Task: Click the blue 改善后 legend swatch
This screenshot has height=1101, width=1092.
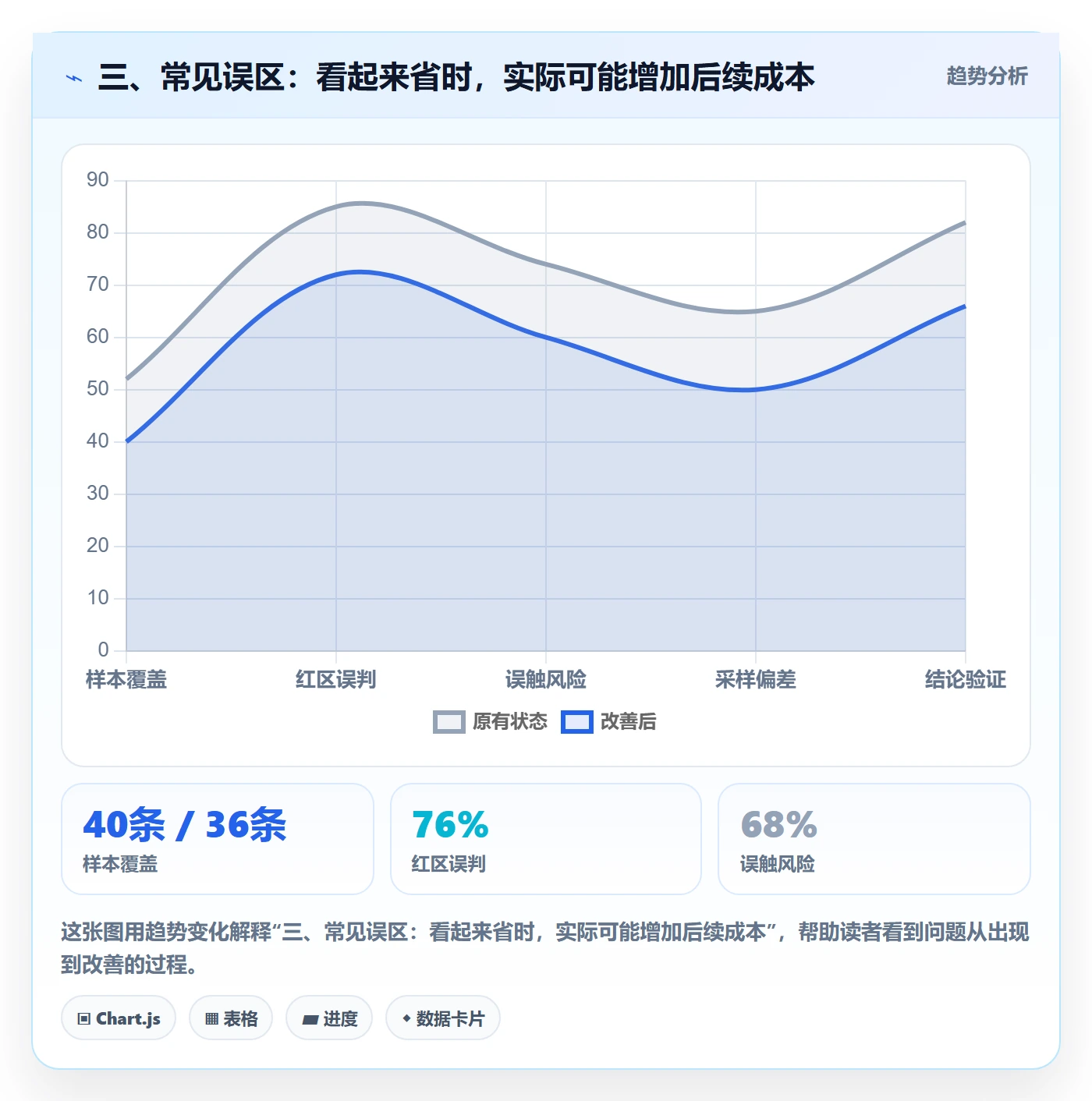Action: point(577,722)
